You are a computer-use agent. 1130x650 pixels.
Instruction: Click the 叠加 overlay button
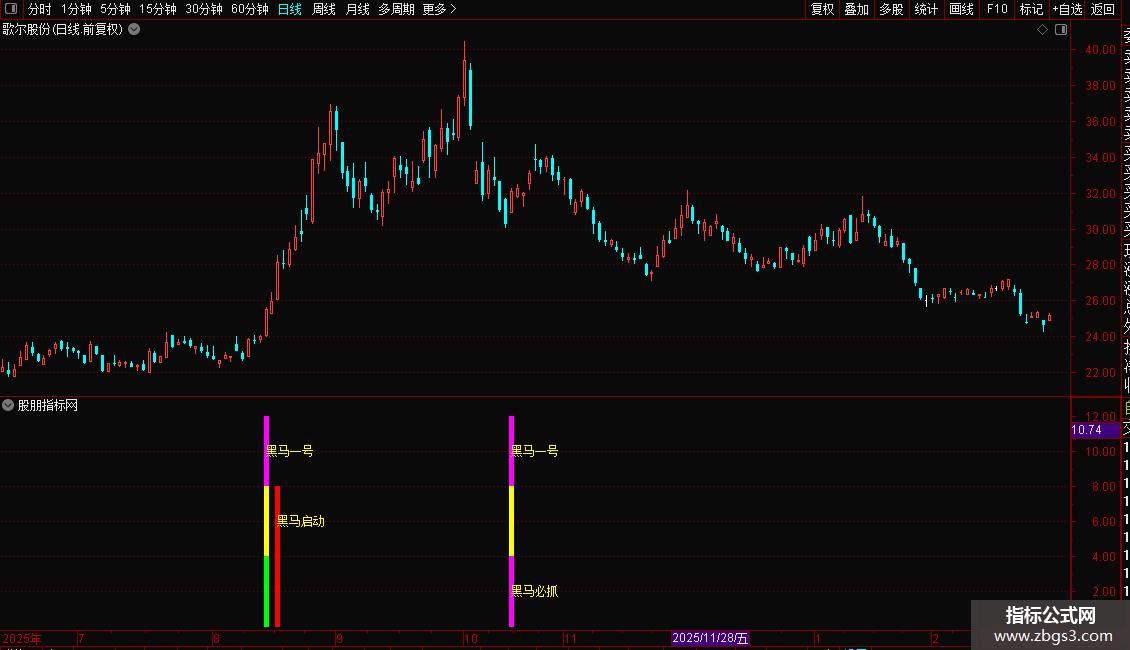point(856,9)
